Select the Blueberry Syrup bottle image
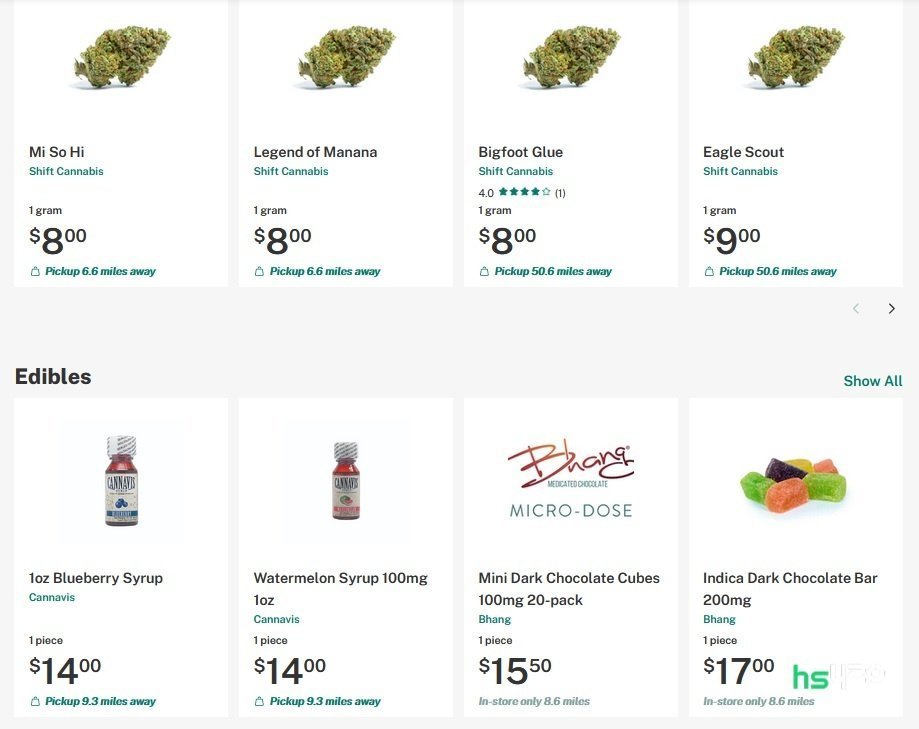 pos(121,481)
